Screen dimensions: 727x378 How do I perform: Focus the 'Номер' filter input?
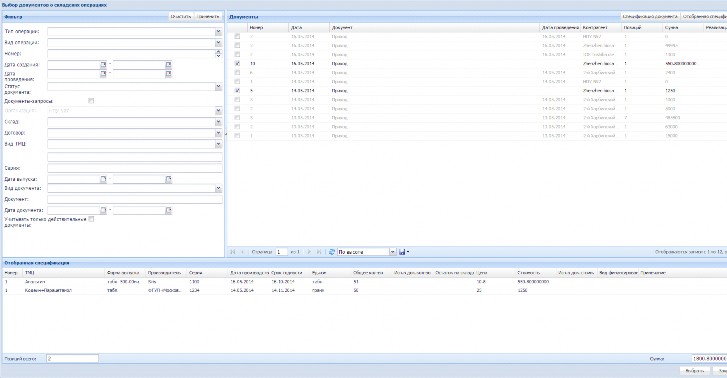[x=131, y=54]
